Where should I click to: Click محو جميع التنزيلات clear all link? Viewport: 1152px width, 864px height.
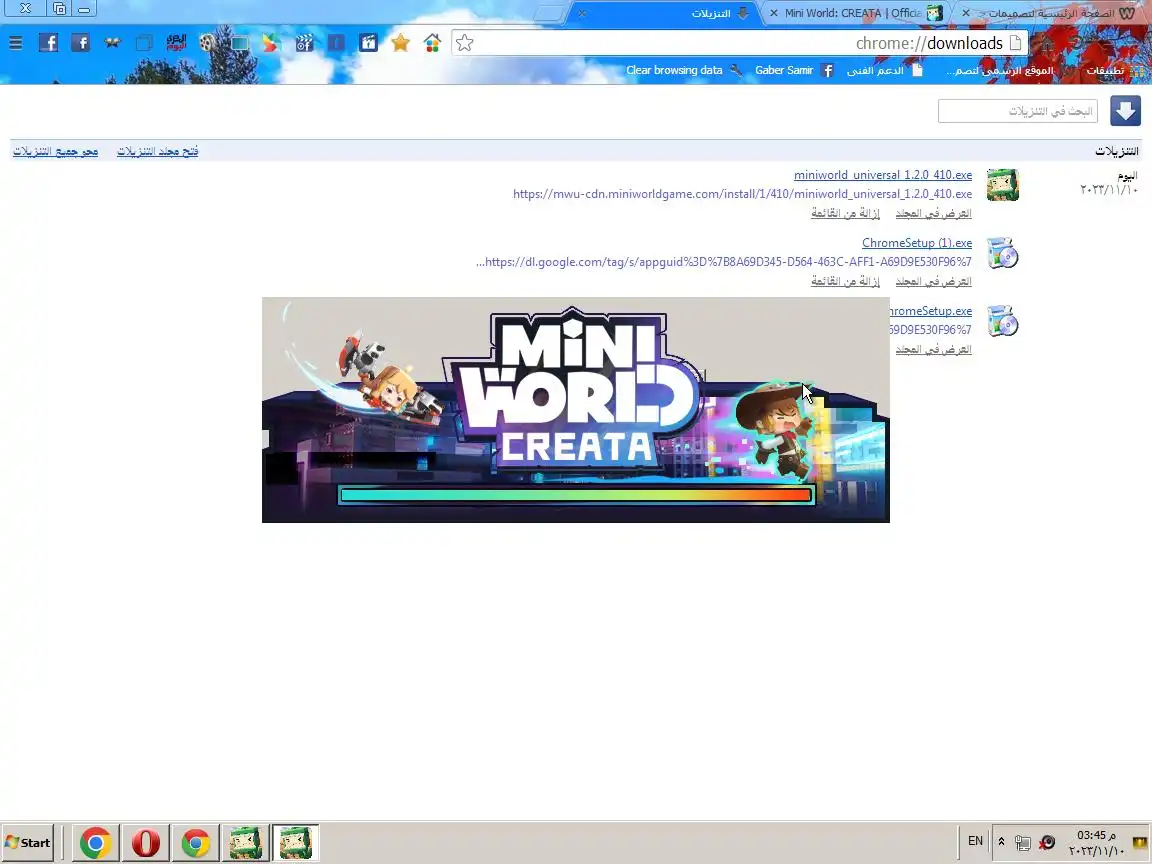pyautogui.click(x=55, y=151)
